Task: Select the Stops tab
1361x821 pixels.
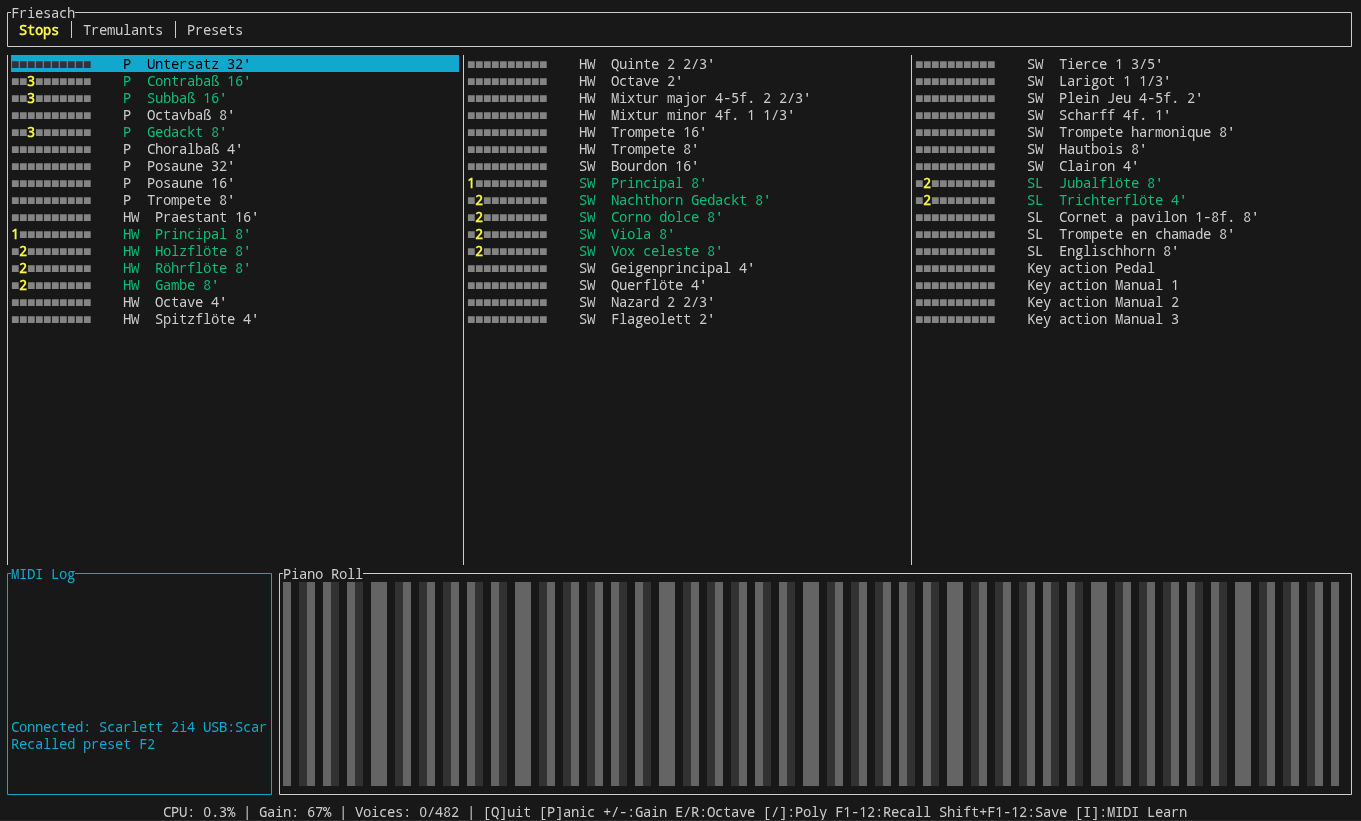Action: (39, 30)
